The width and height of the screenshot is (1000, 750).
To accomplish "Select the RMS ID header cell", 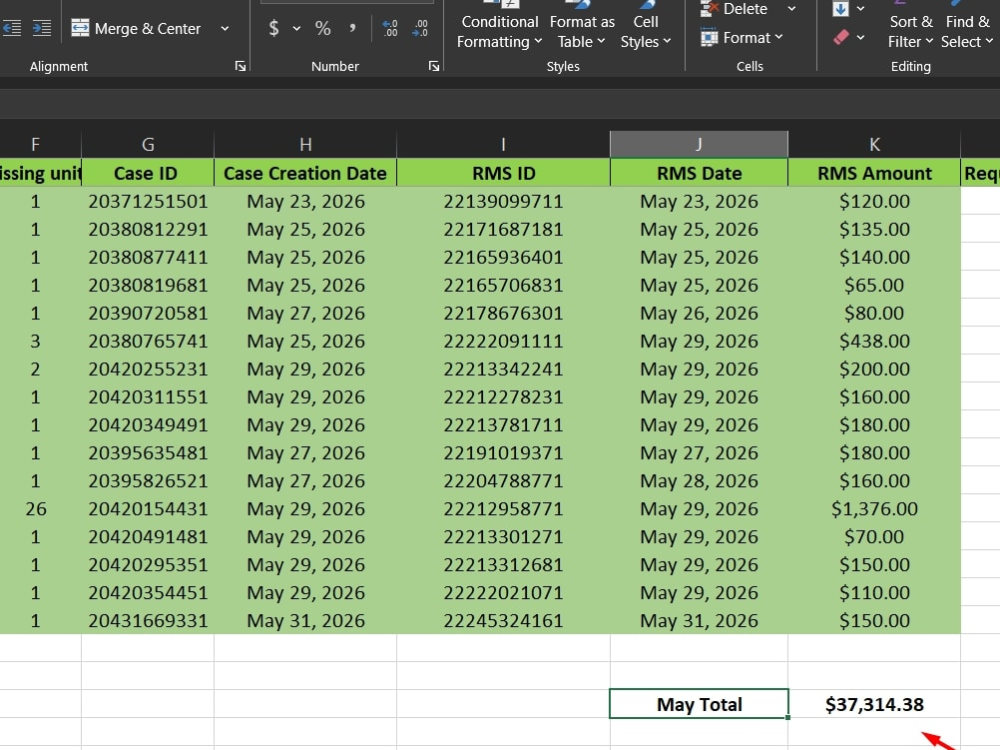I will 503,173.
